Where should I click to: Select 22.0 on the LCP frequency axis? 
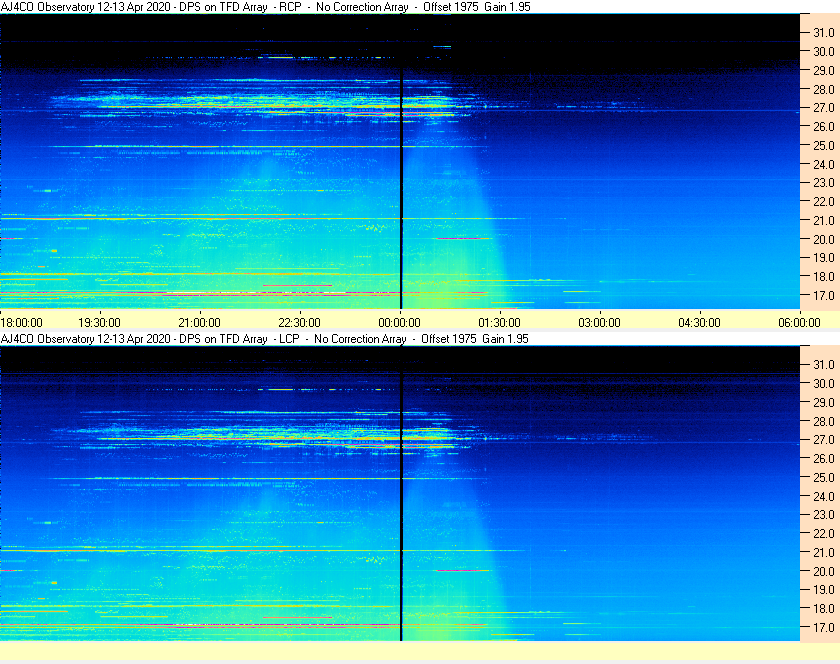pyautogui.click(x=824, y=533)
